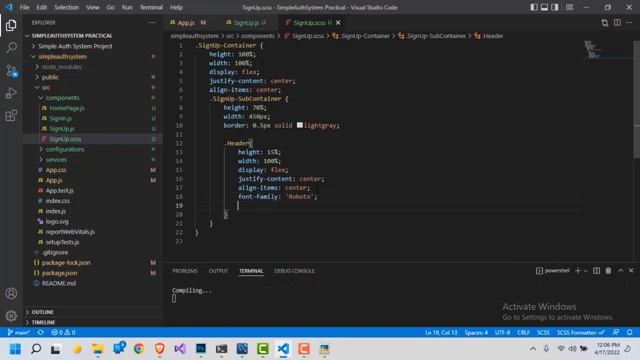Screen dimensions: 640x360
Task: Split the editor to the right
Action: pyautogui.click(x=617, y=23)
